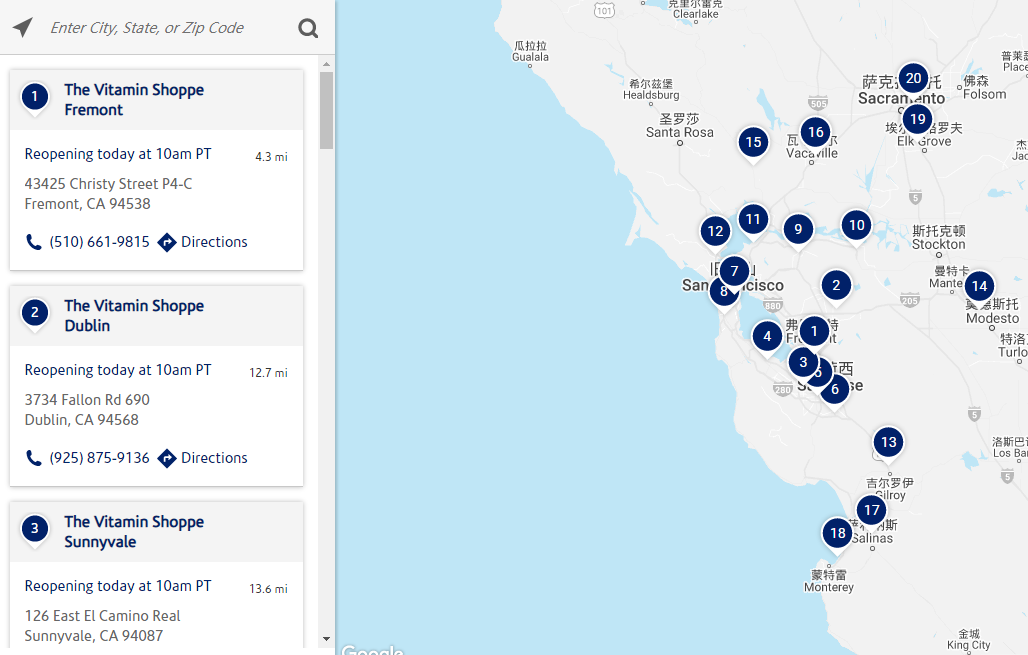Viewport: 1028px width, 655px height.
Task: Get Directions to the Dublin store
Action: [x=203, y=458]
